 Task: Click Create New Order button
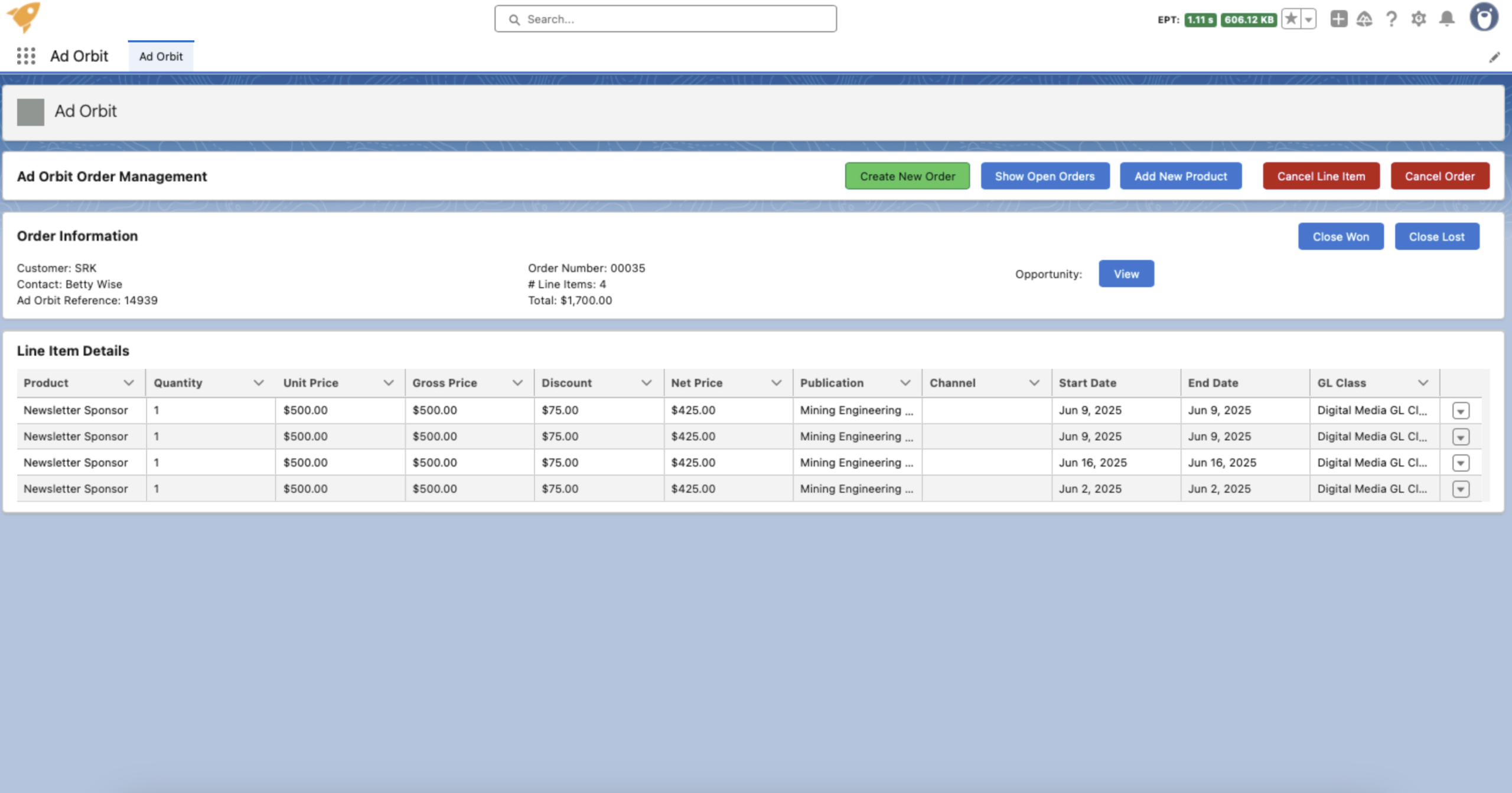[907, 176]
